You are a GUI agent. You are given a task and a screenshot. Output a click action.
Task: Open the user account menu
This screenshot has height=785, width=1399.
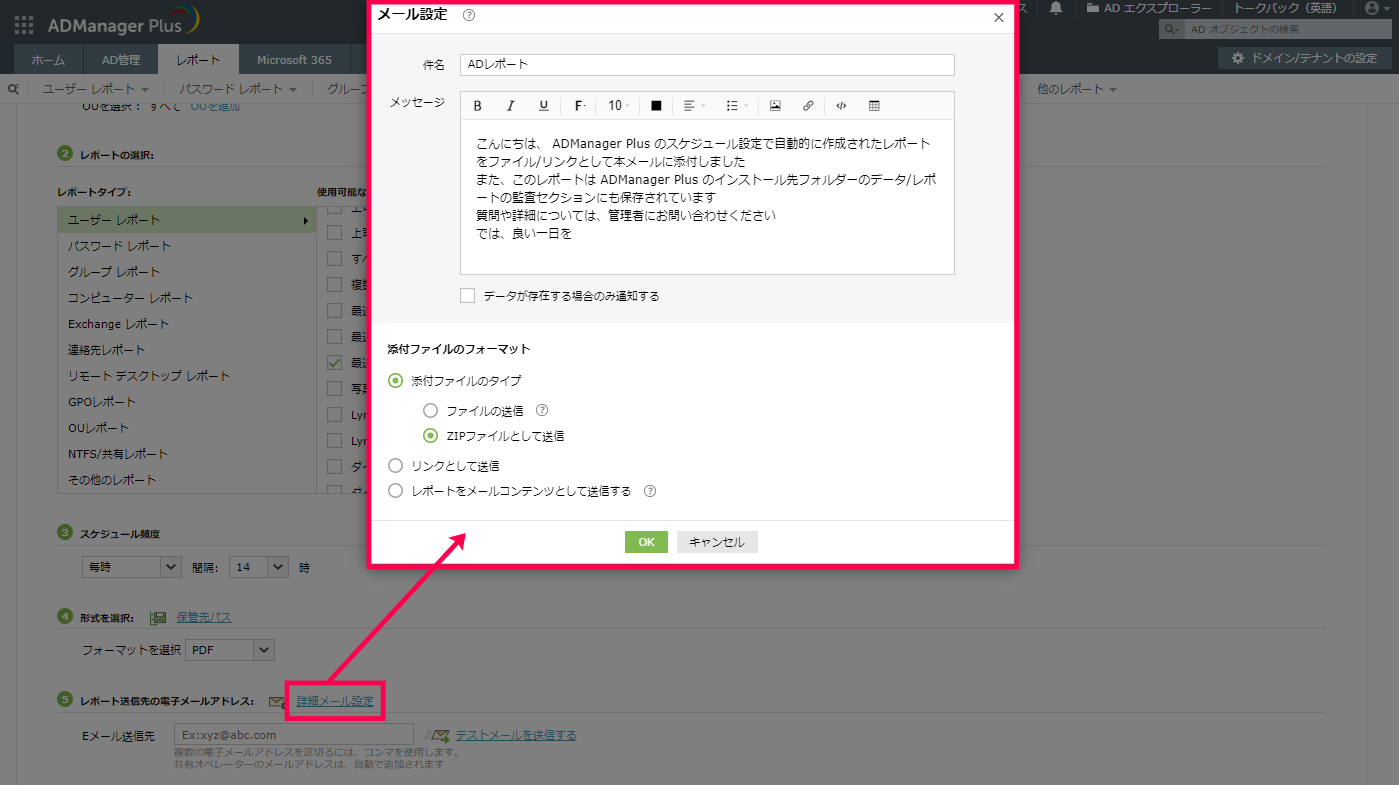[x=1377, y=8]
